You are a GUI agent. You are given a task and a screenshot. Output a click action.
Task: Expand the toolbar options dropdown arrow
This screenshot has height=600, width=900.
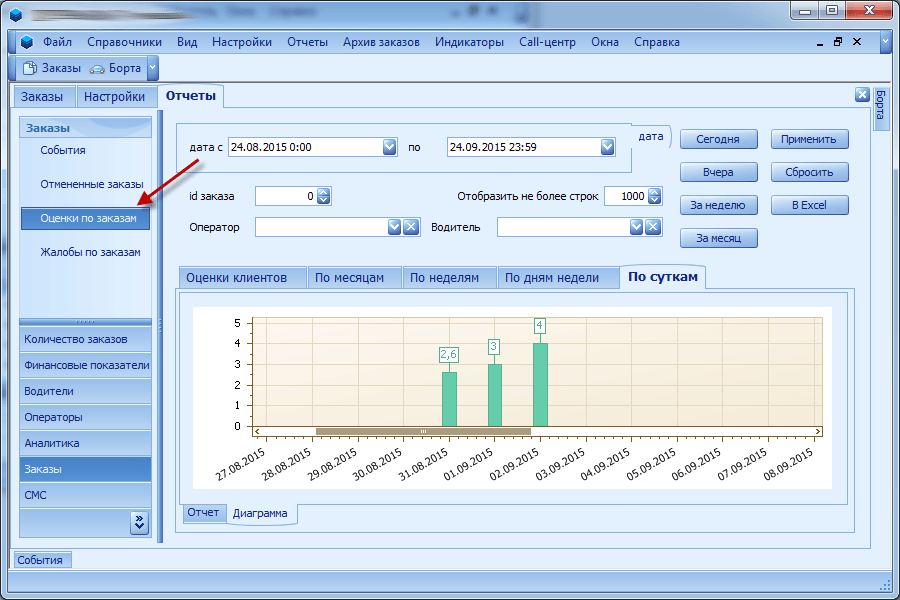(153, 68)
